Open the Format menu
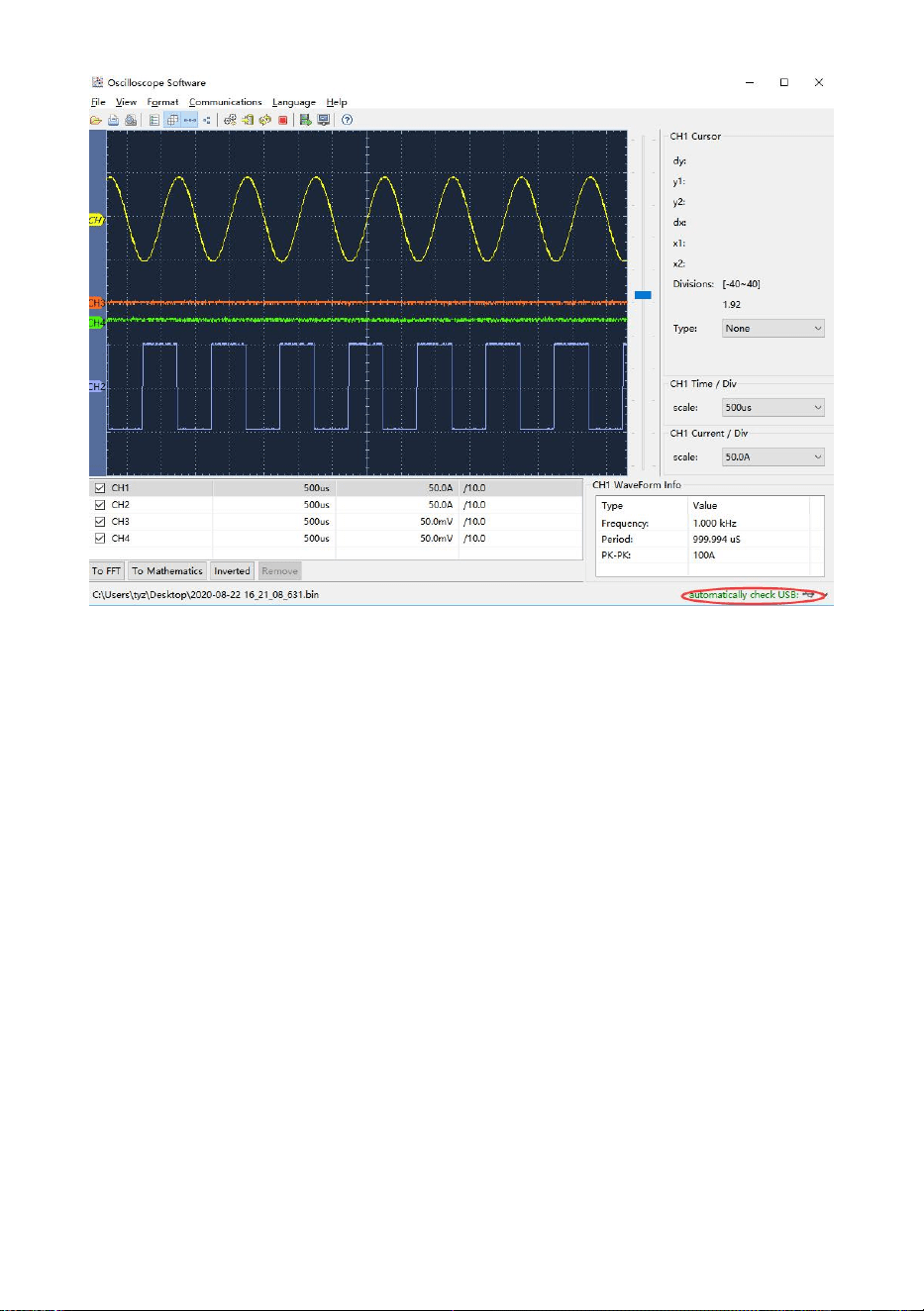Screen dimensions: 924x1311 click(x=163, y=102)
